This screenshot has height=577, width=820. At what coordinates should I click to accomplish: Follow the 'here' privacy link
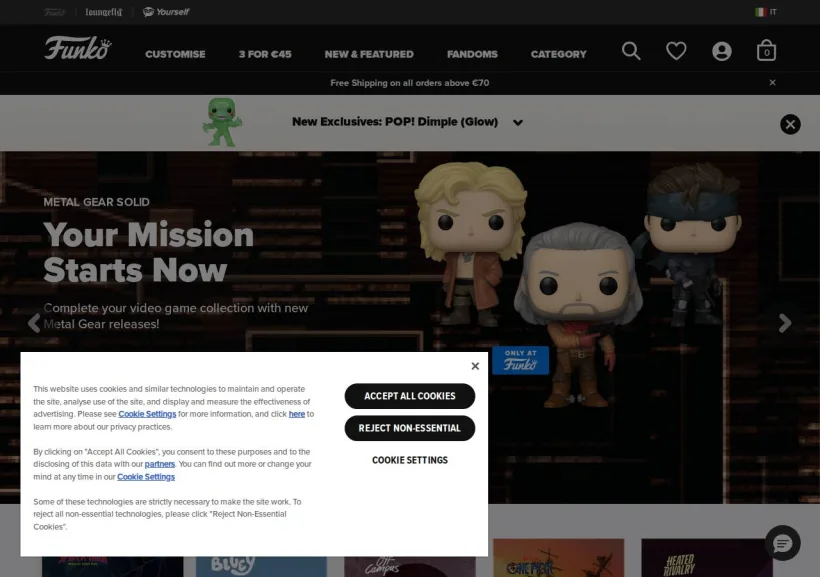297,414
